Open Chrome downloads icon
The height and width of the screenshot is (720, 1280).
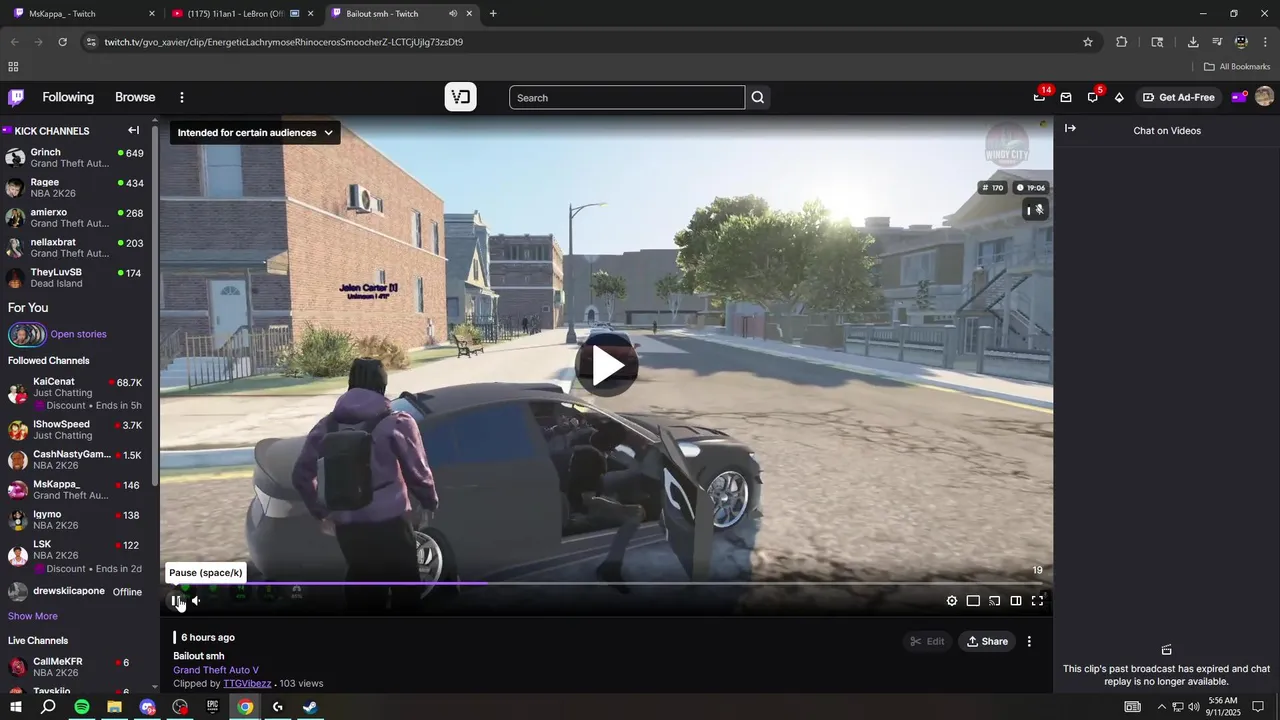(1193, 42)
